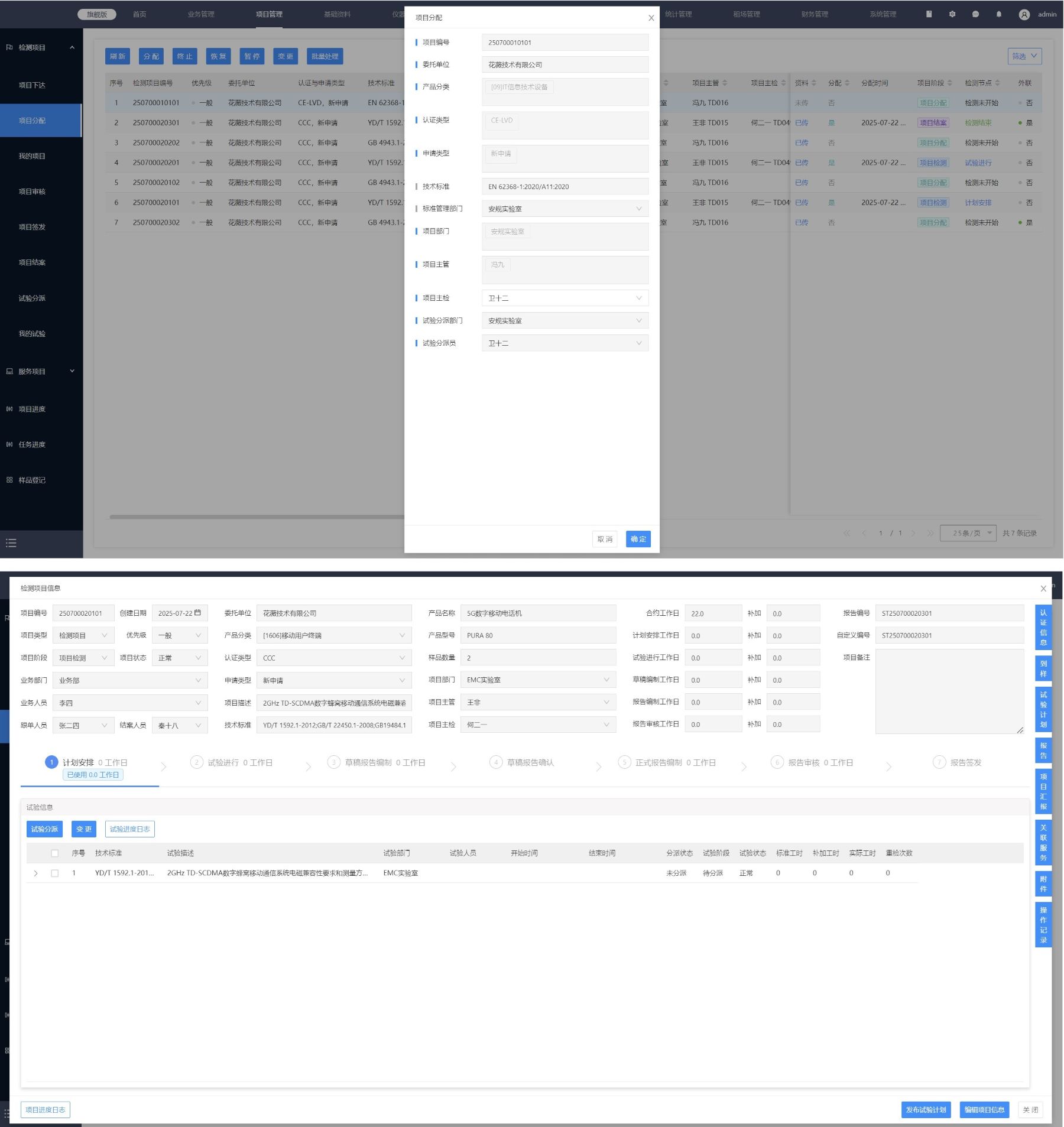The image size is (1064, 1127).
Task: Open the 试验计划 side tab on right
Action: tap(1043, 709)
